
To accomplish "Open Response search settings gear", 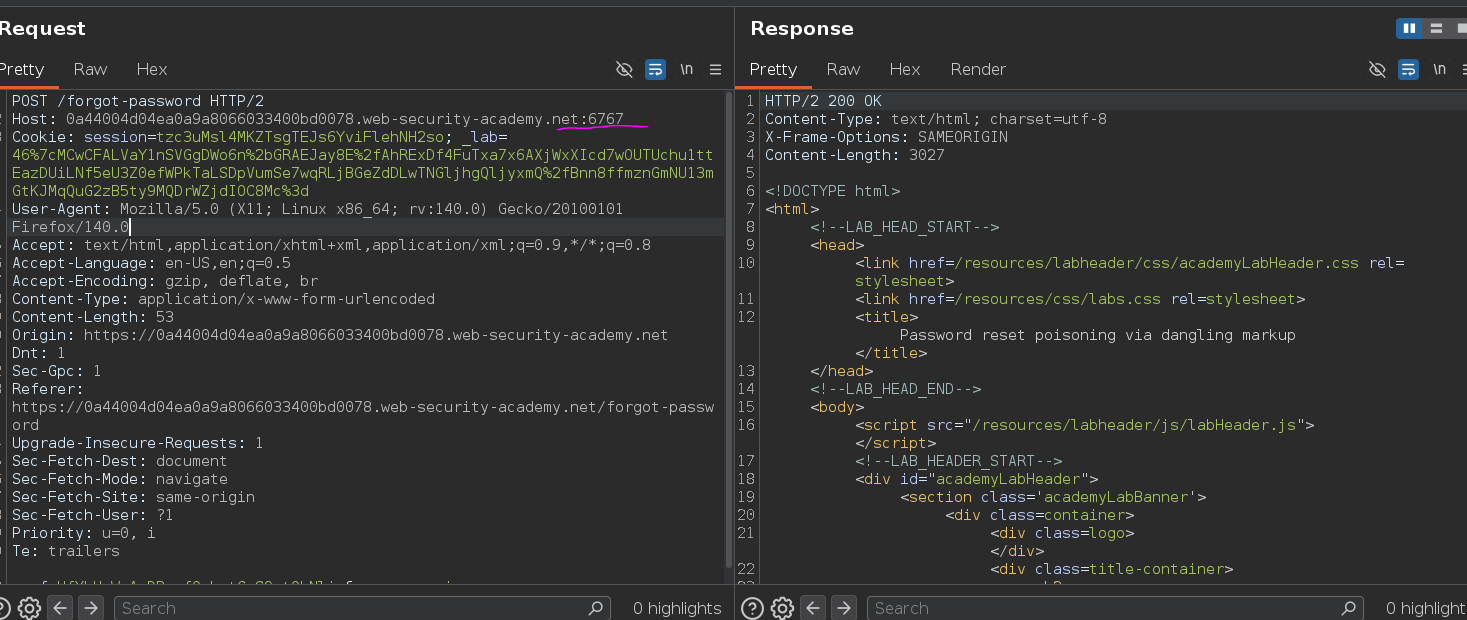I will (782, 608).
